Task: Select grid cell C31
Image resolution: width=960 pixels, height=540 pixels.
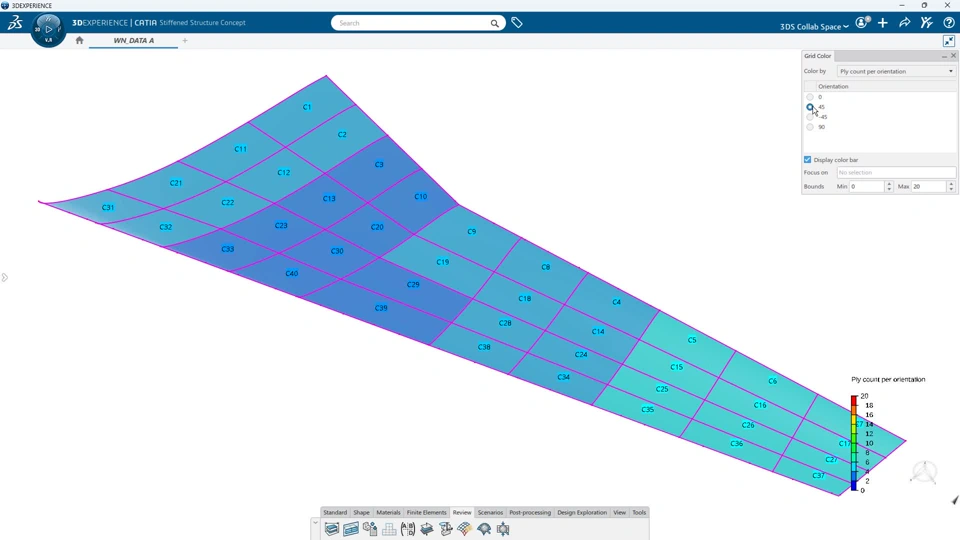Action: tap(108, 208)
